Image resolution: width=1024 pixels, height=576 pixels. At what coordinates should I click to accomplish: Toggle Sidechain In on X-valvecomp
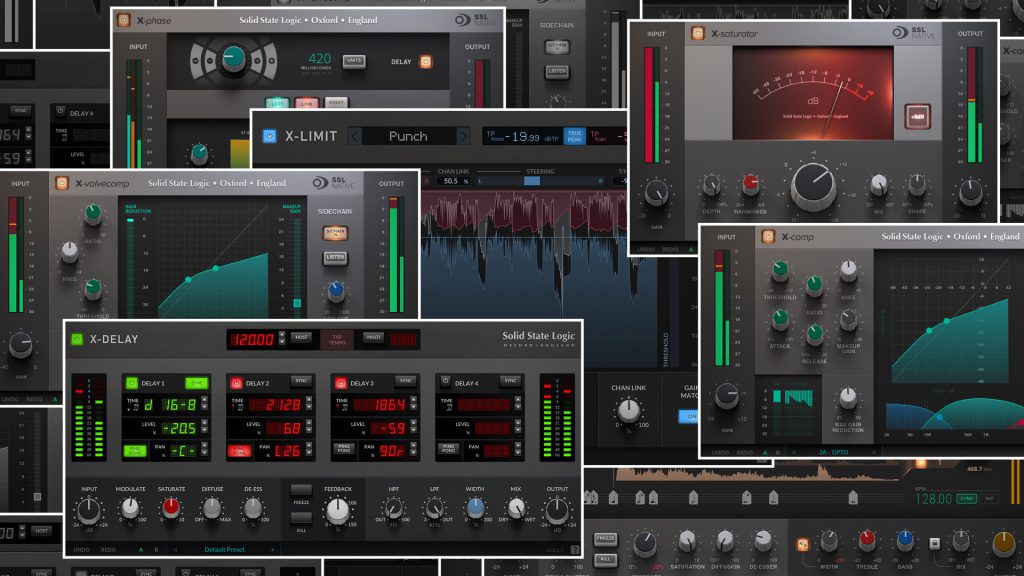(335, 232)
